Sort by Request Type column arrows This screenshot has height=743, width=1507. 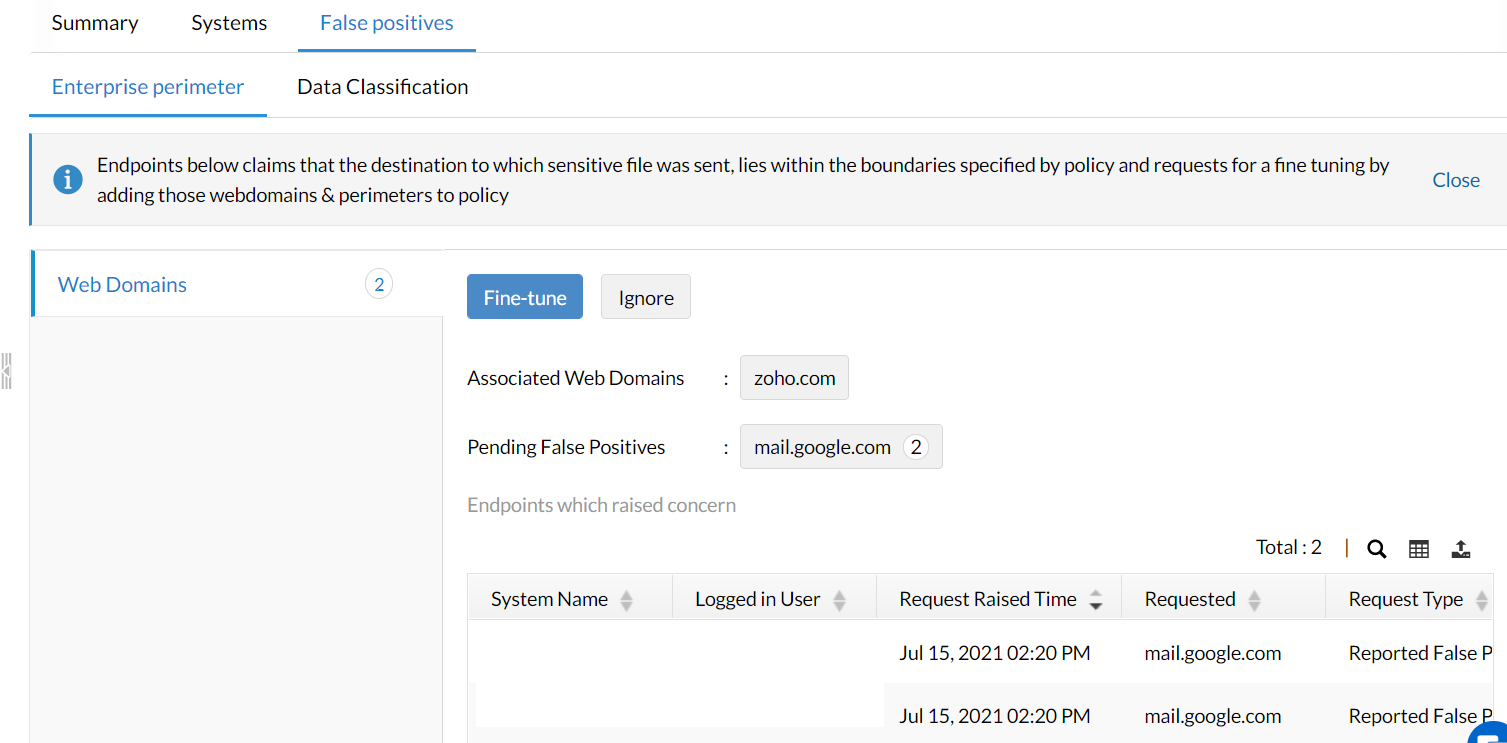coord(1482,600)
